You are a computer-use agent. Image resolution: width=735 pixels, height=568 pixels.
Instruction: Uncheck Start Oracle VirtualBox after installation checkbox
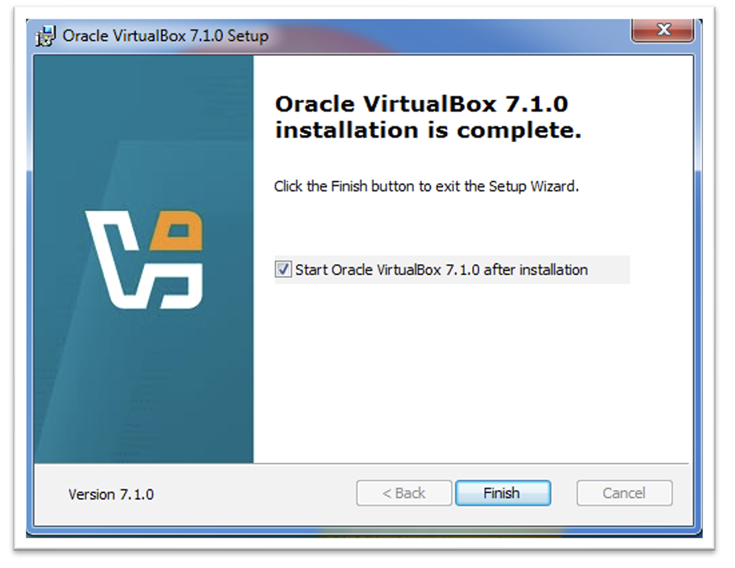[284, 270]
